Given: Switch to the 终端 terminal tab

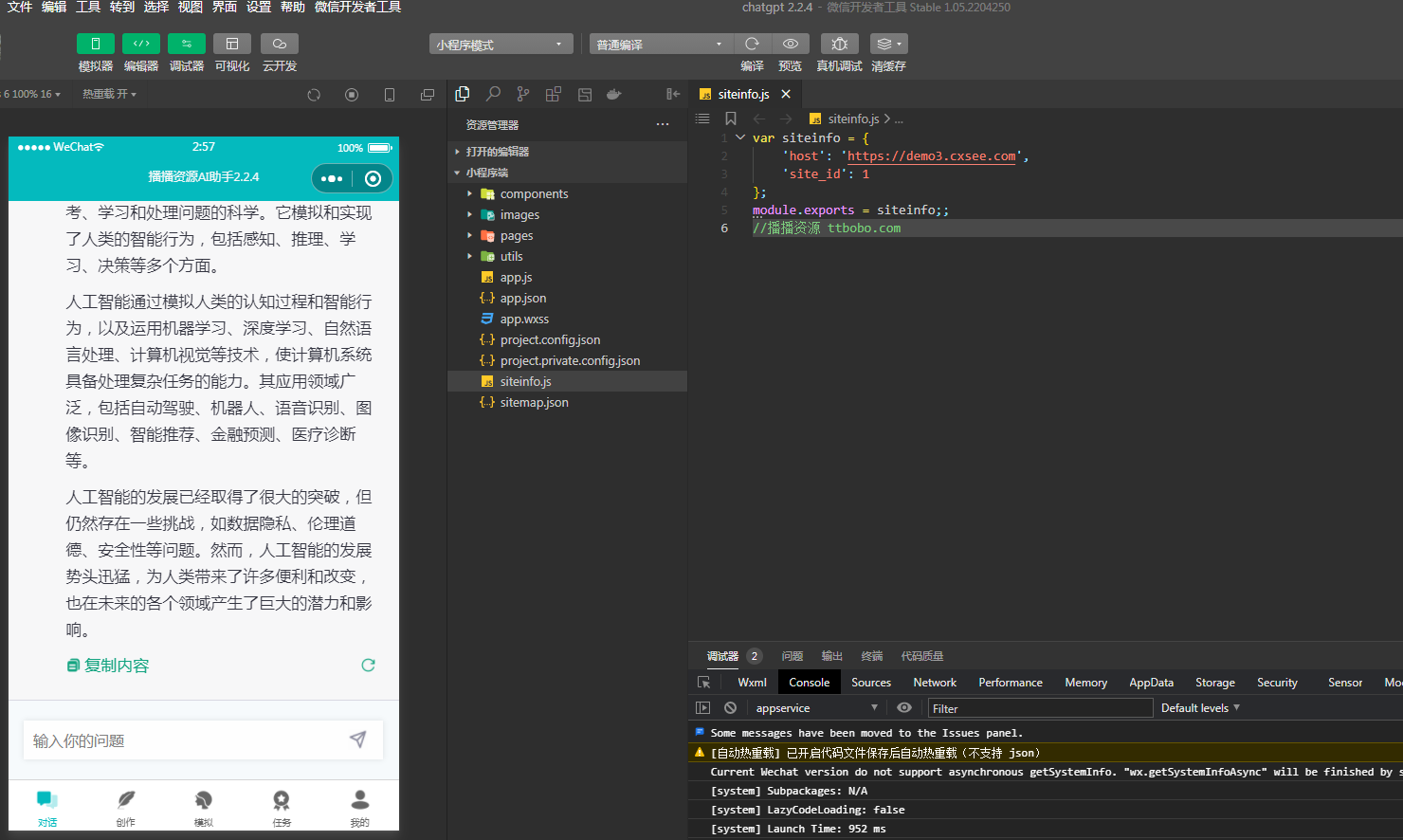Looking at the screenshot, I should 872,656.
